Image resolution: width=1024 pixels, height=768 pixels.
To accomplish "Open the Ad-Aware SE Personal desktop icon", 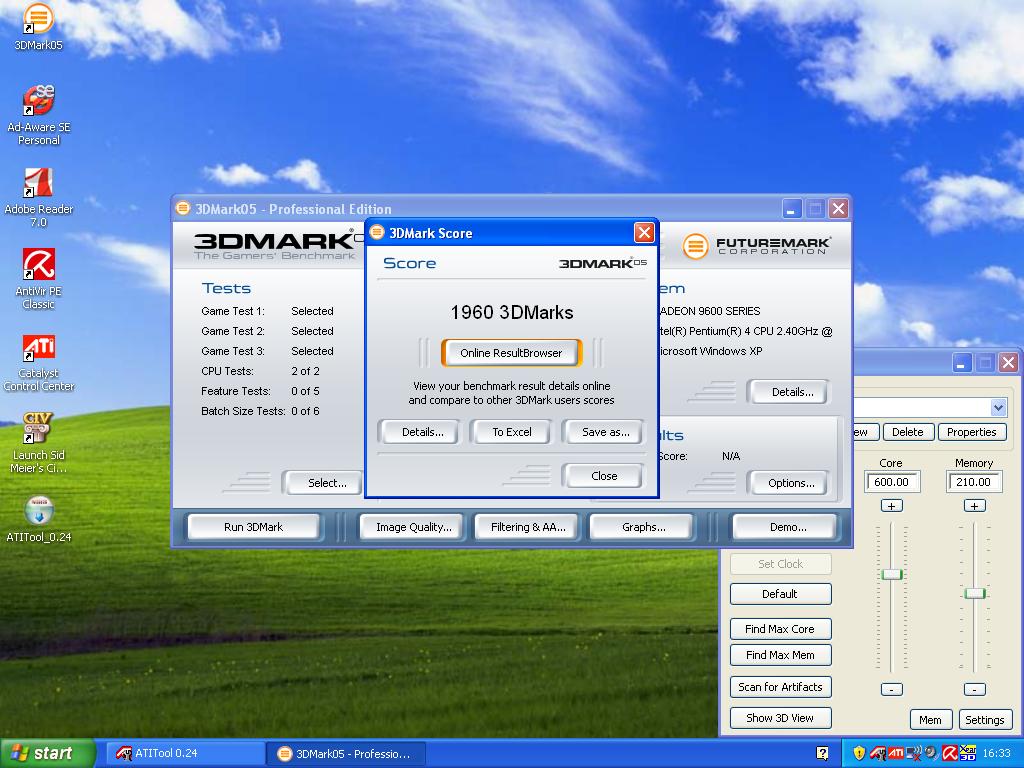I will (39, 114).
